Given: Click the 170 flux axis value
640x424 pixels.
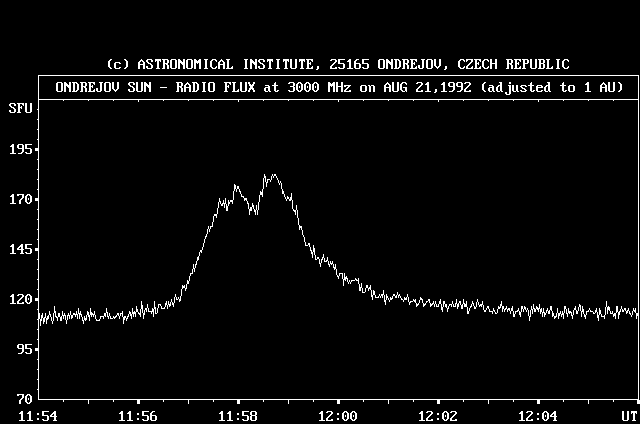Looking at the screenshot, I should 21,199.
